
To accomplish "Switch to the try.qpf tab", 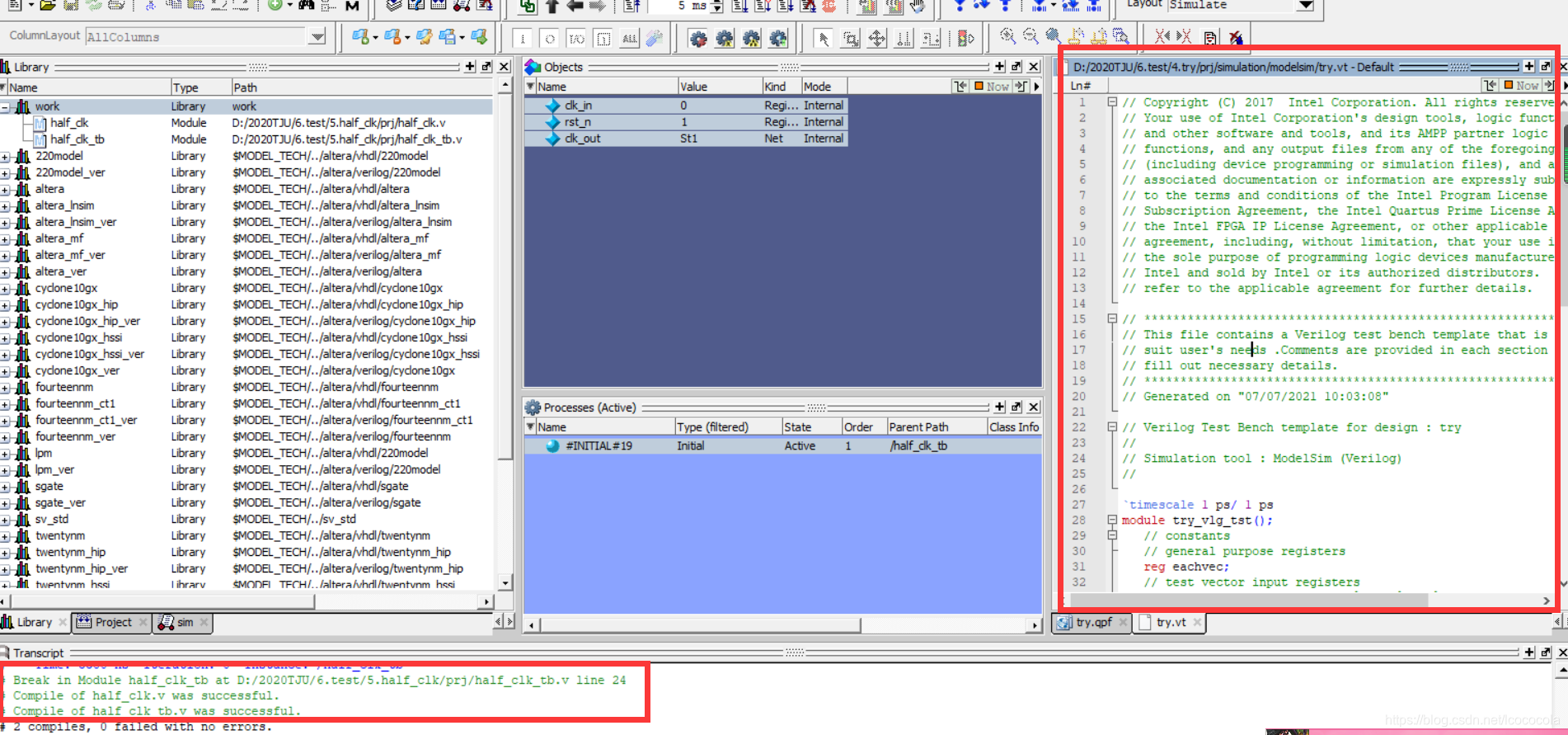I will coord(1093,622).
